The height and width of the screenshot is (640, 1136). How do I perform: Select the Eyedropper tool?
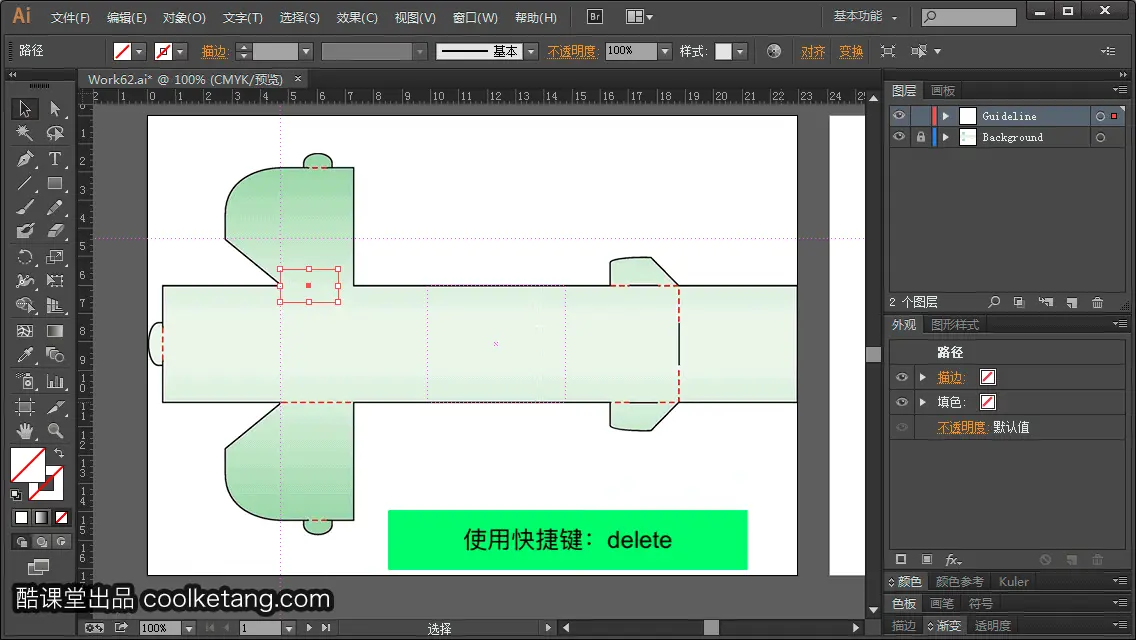coord(25,355)
